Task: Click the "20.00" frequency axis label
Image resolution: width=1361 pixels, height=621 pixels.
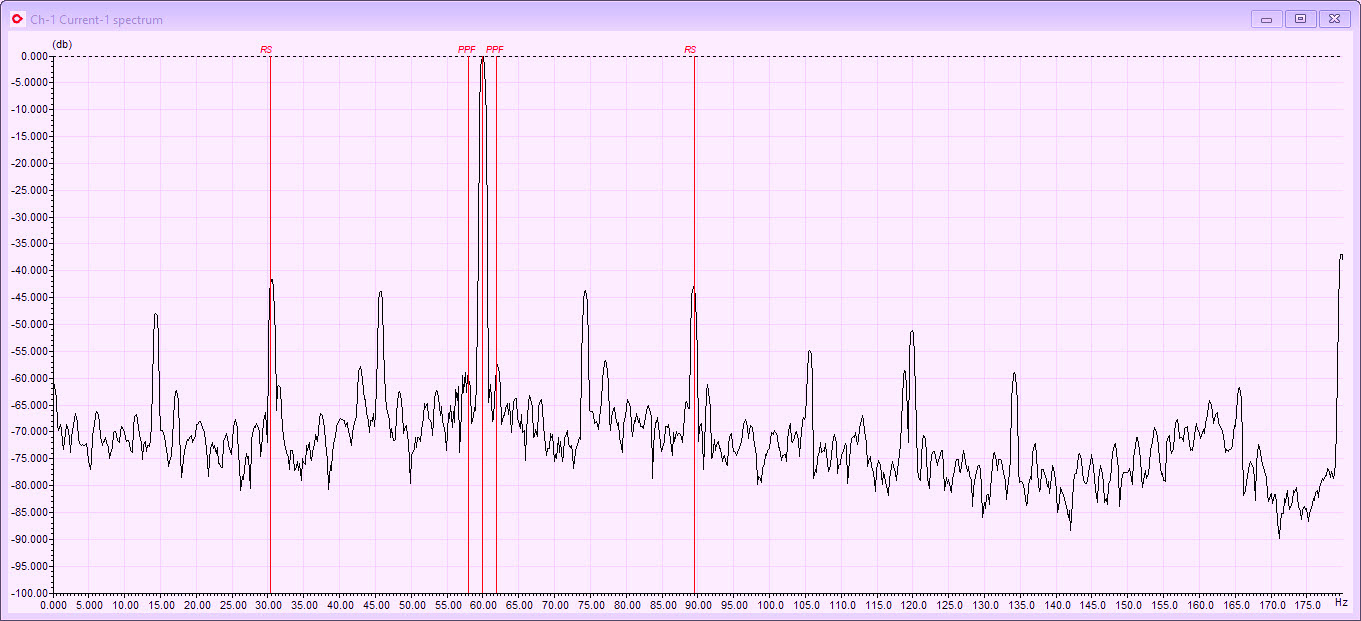Action: point(197,605)
